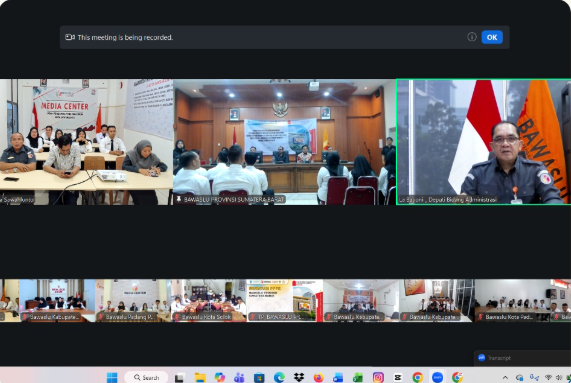Show hidden system tray icons

505,378
